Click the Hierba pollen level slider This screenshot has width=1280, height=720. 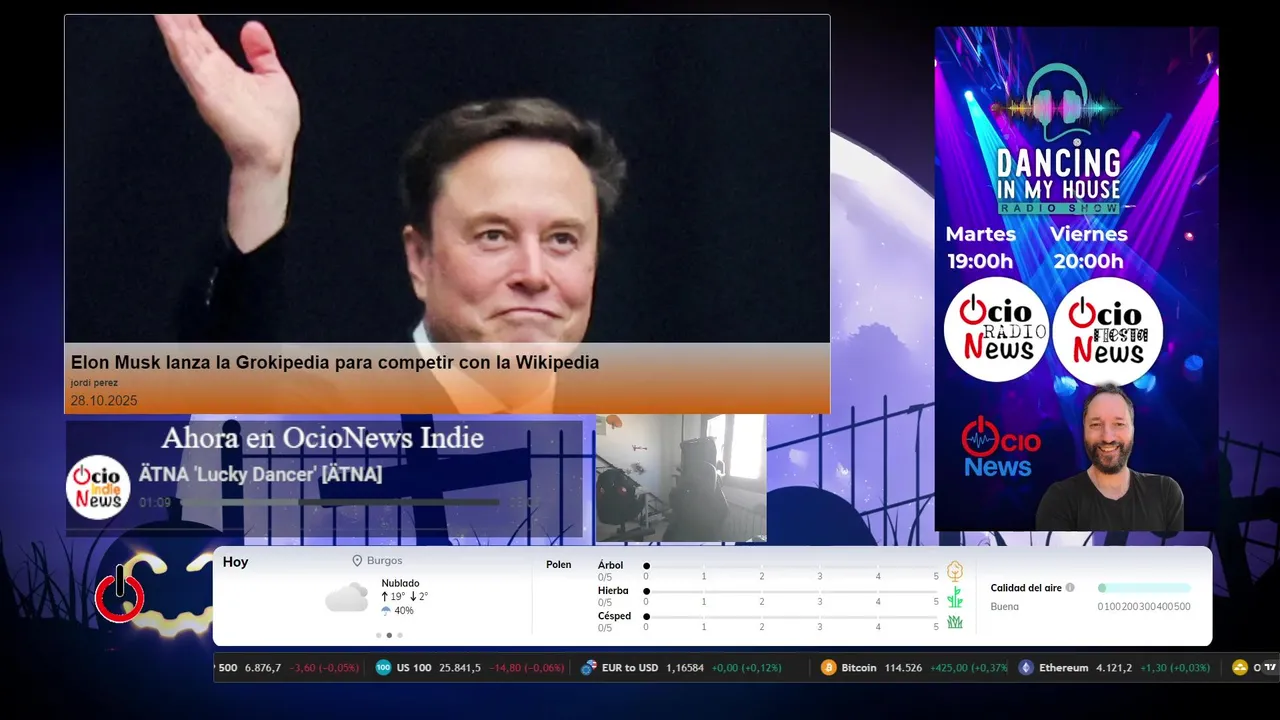[791, 592]
